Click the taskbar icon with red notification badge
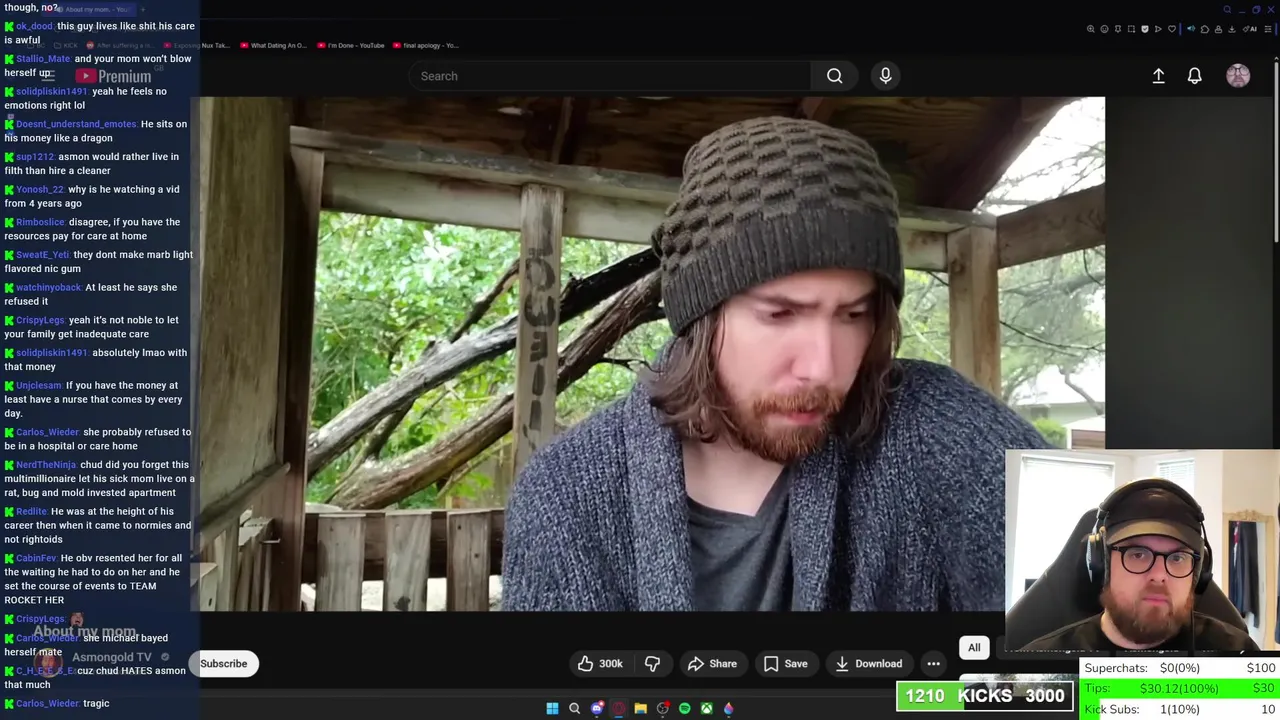Screen dimensions: 1280x720 [663, 708]
